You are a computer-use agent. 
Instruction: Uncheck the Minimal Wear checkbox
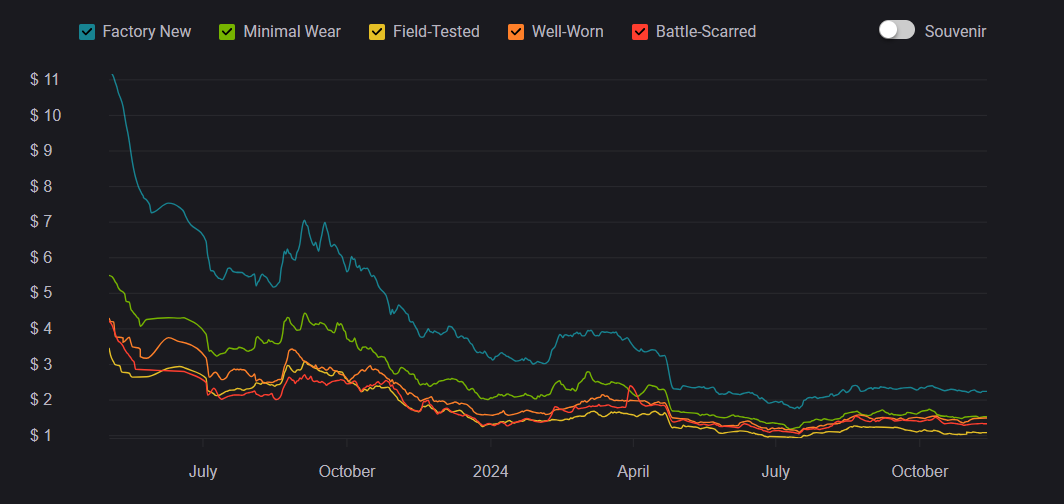pyautogui.click(x=227, y=32)
